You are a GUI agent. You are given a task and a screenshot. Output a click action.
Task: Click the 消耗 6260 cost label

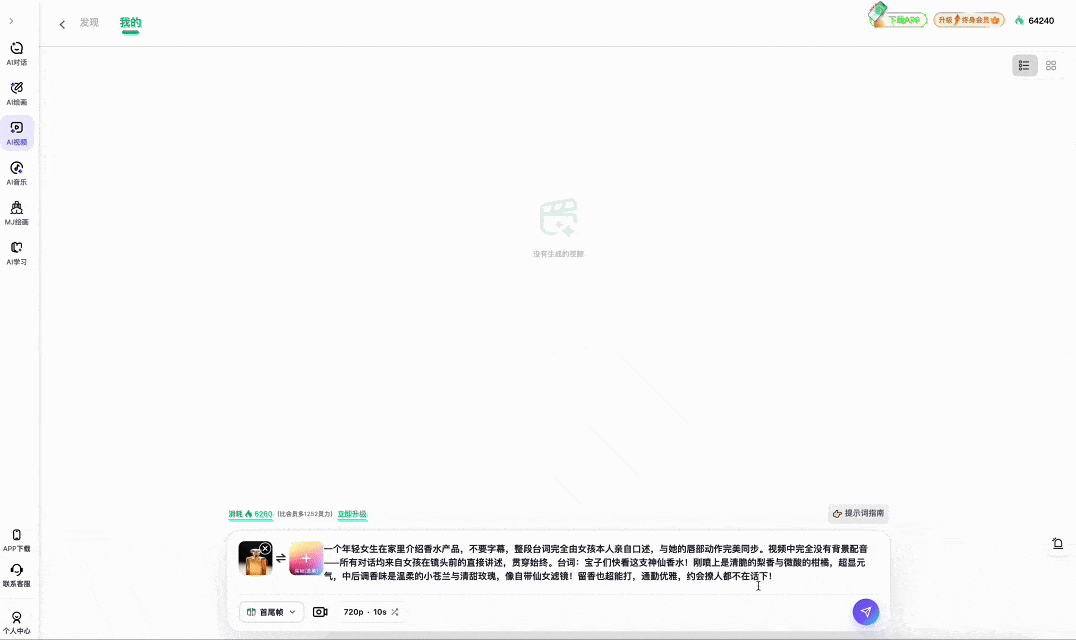(x=250, y=514)
